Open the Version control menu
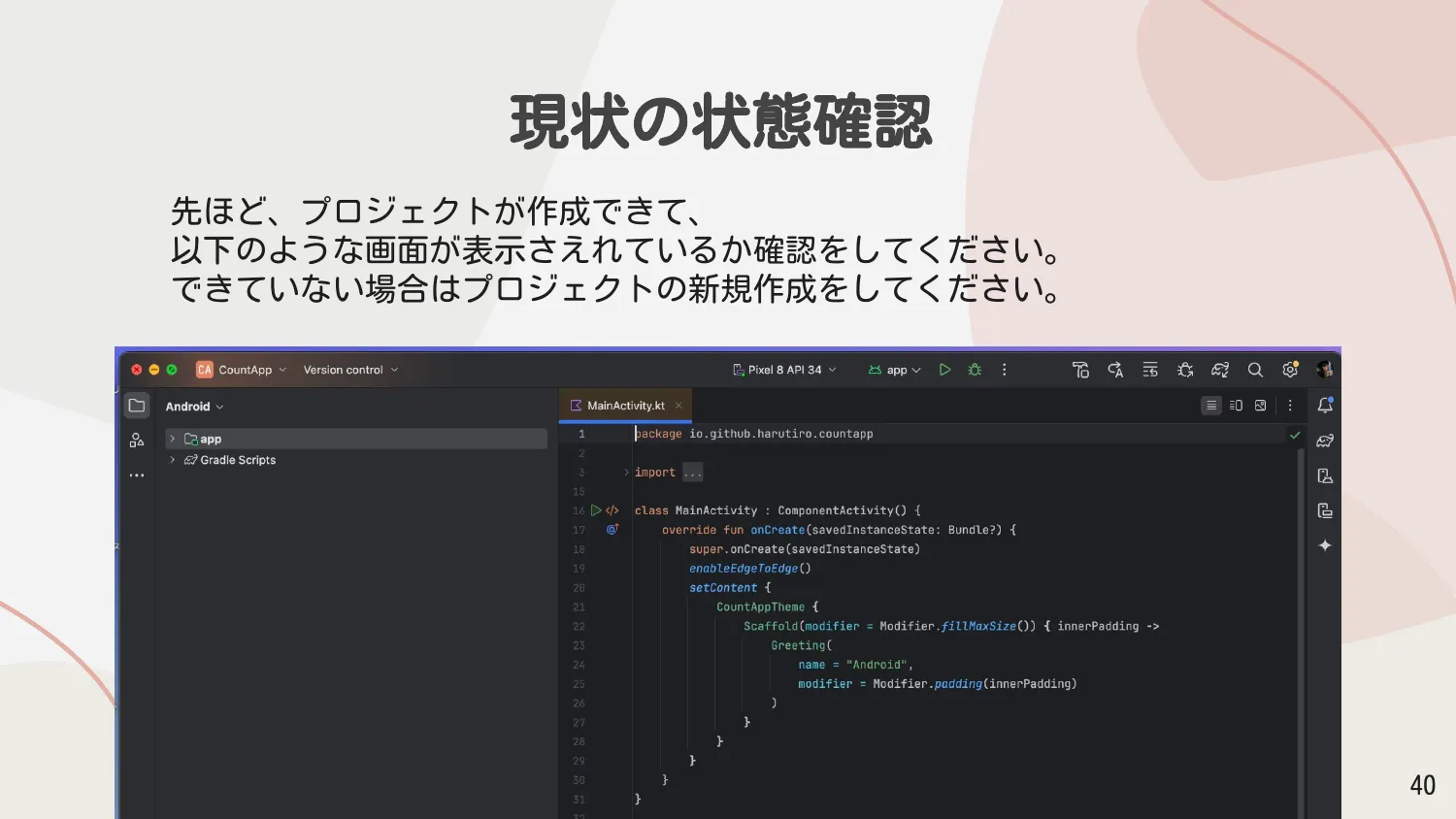The height and width of the screenshot is (819, 1456). (x=350, y=370)
